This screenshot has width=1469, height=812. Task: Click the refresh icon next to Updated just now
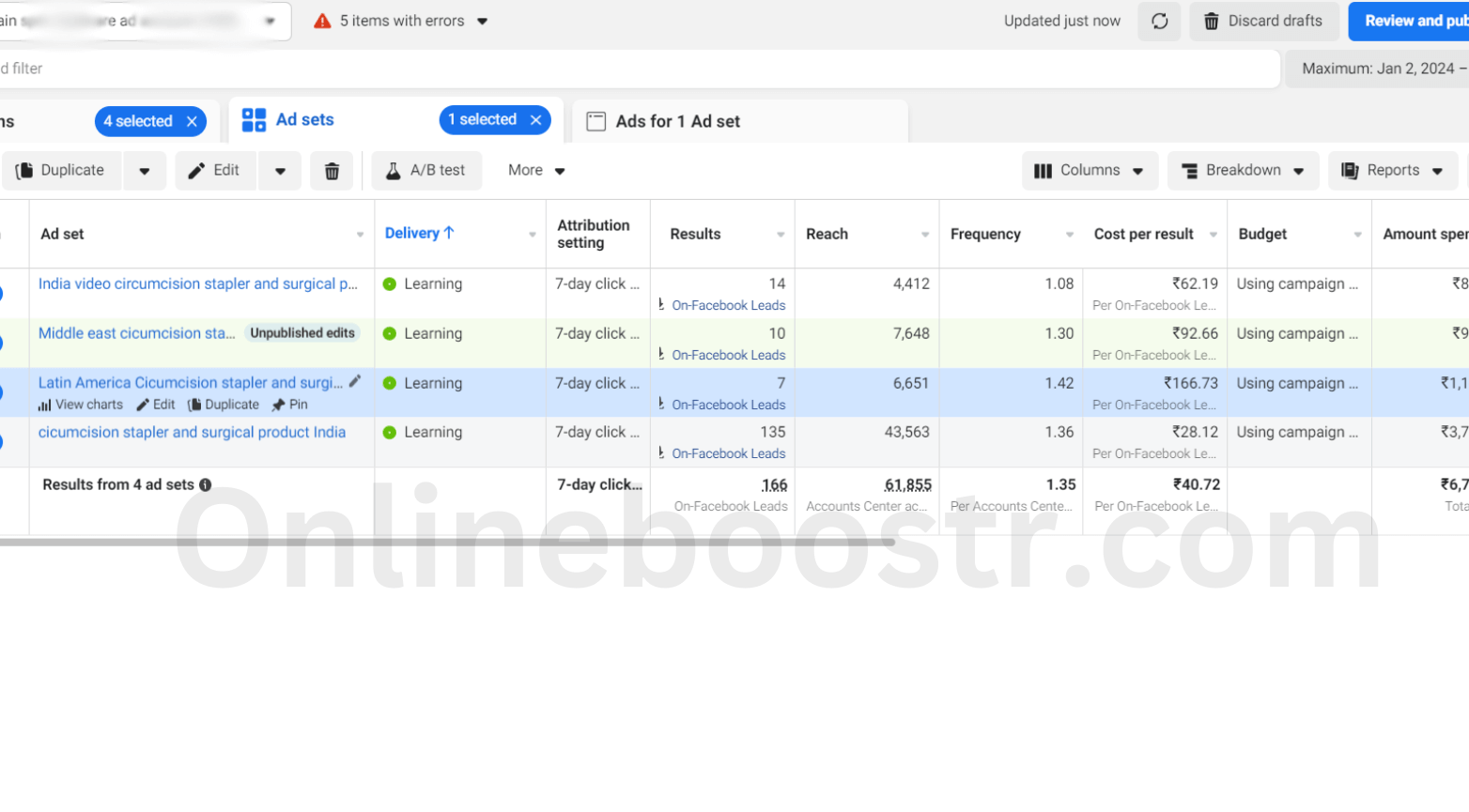(1159, 21)
